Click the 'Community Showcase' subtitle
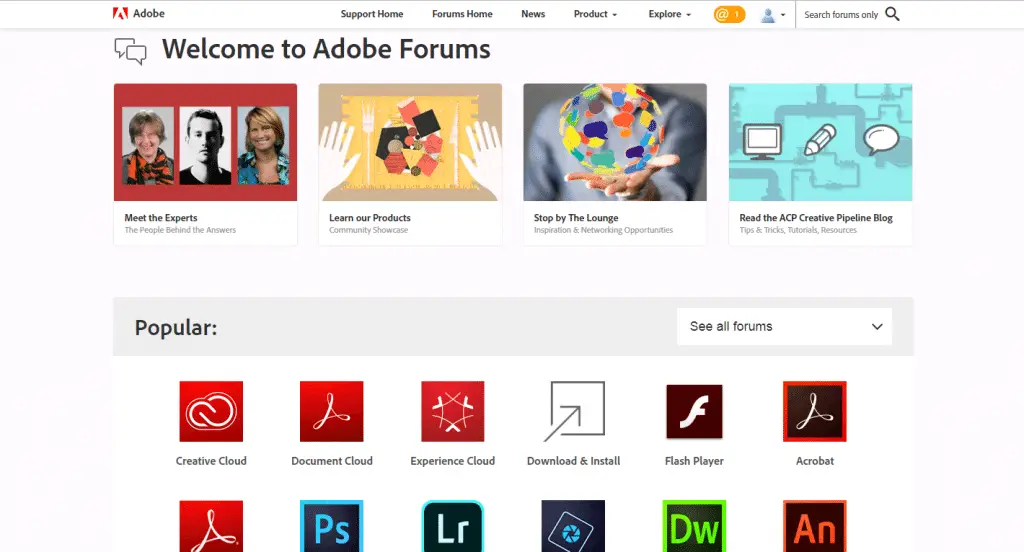Screen dimensions: 1024x552 coord(368,230)
